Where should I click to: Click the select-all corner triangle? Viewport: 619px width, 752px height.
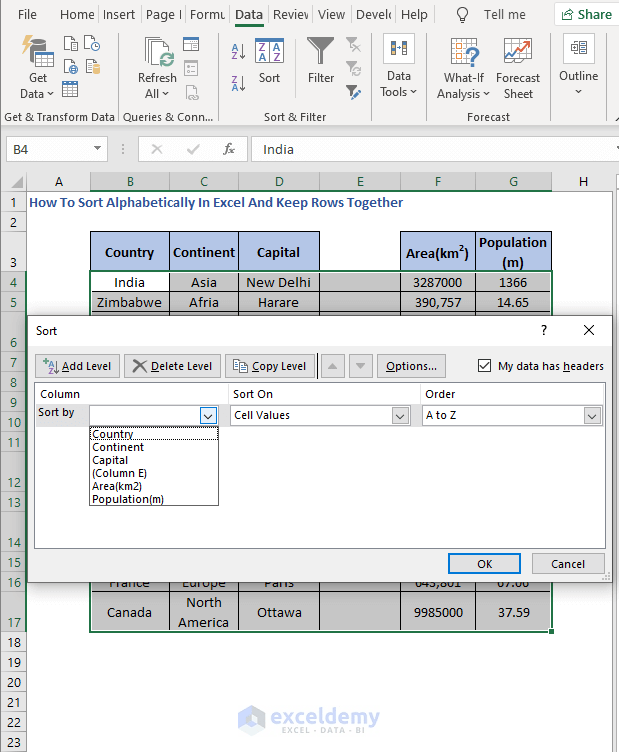(x=17, y=182)
